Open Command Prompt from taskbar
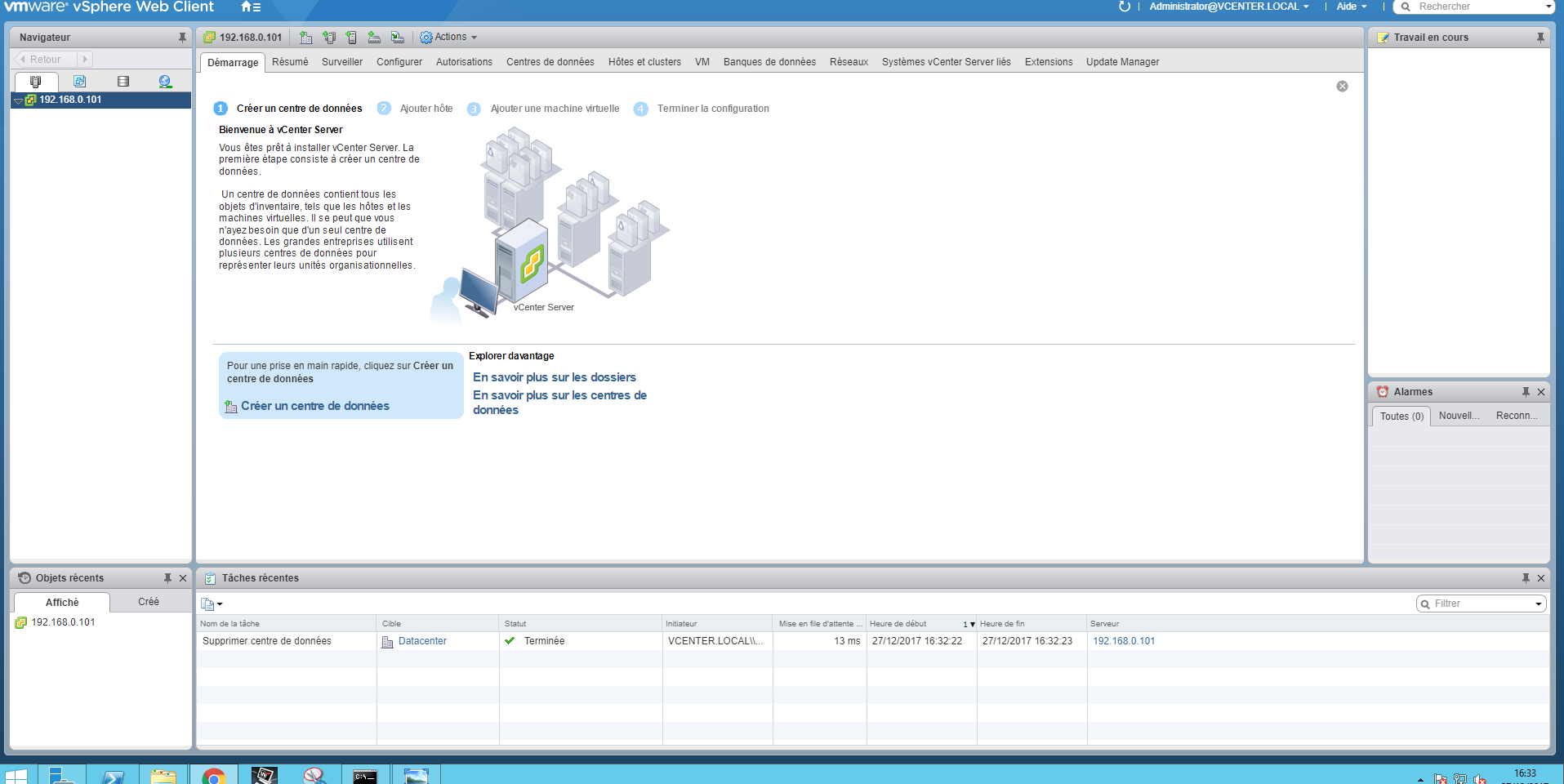The width and height of the screenshot is (1564, 784). coord(365,775)
